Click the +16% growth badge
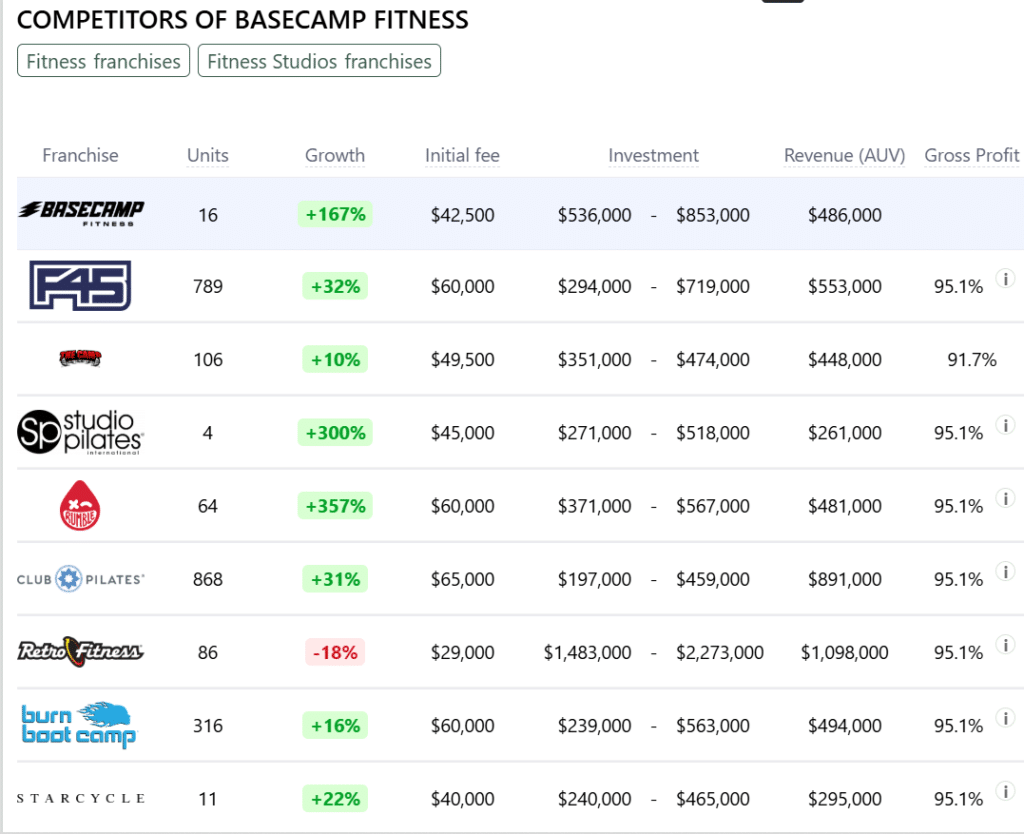The height and width of the screenshot is (834, 1024). coord(335,725)
